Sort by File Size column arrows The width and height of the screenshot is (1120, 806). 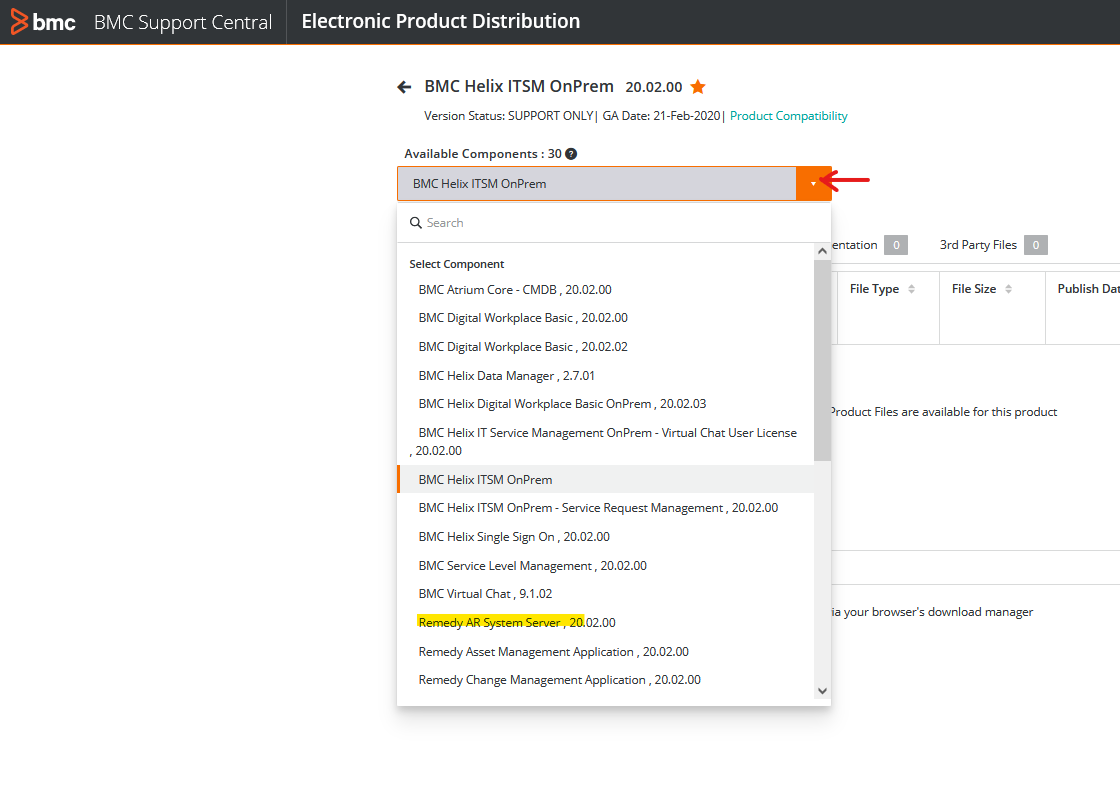click(x=1009, y=289)
